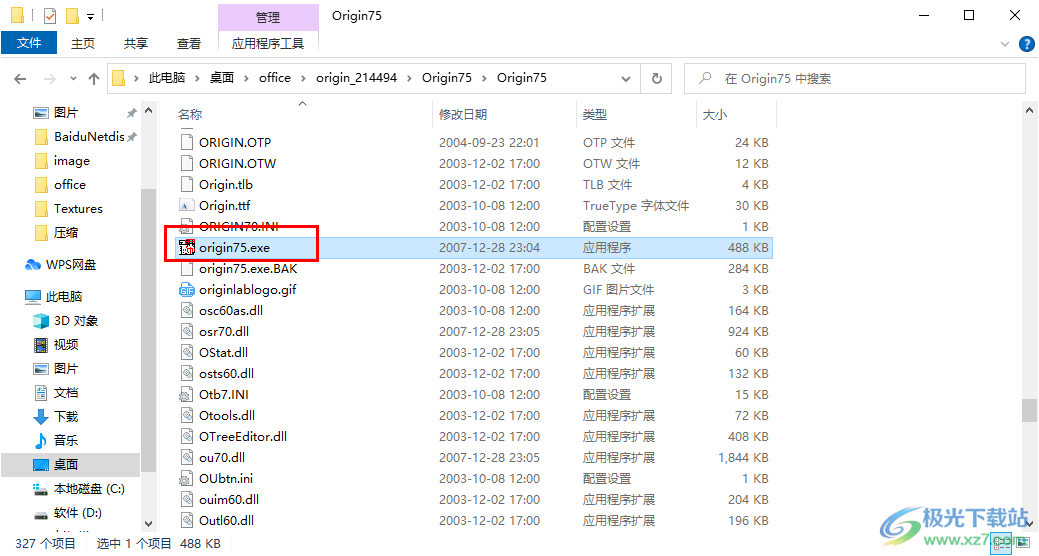This screenshot has width=1039, height=556.
Task: Select the Otb7.INI settings file icon
Action: coord(187,395)
